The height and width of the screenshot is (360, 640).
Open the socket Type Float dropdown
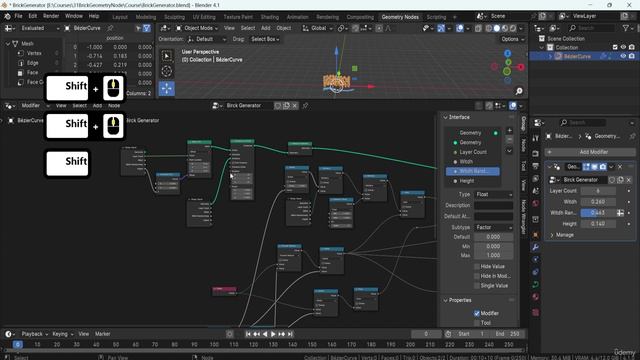click(493, 194)
